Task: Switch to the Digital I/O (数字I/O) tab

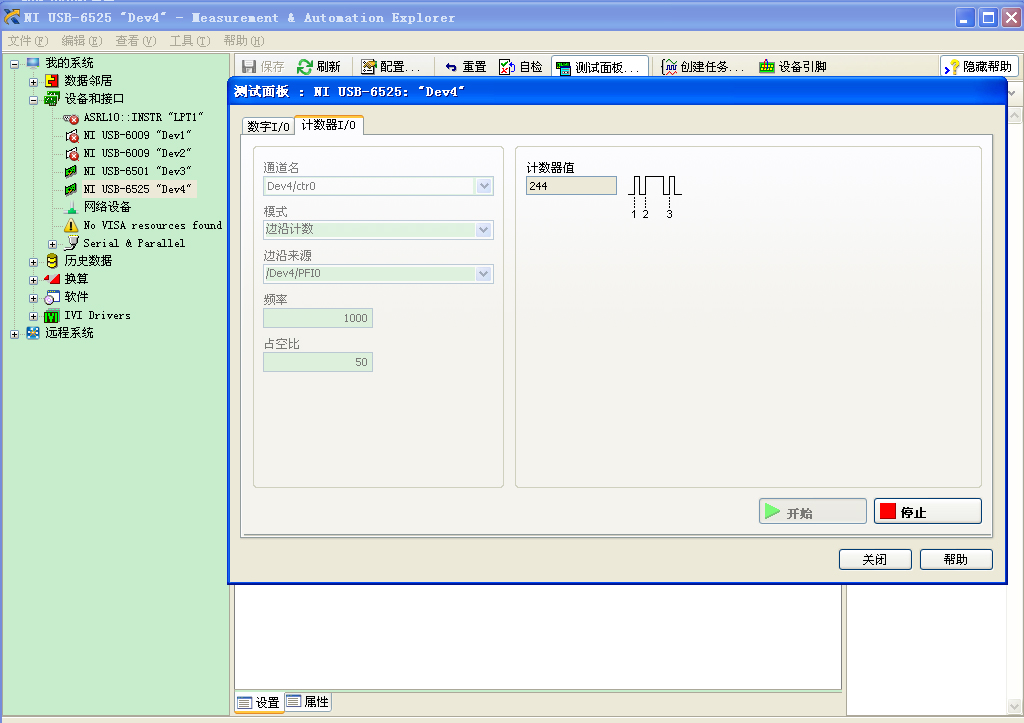Action: (x=268, y=126)
